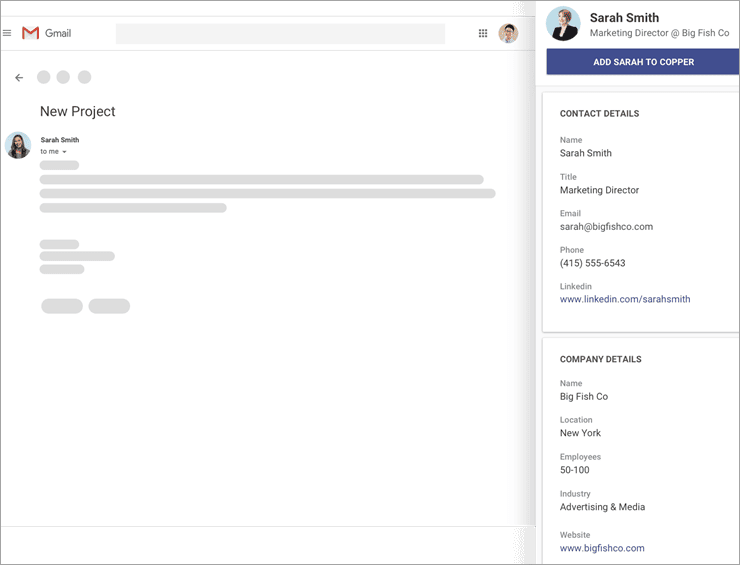This screenshot has width=740, height=565.
Task: Click the phone number (415) 555-6543
Action: coord(592,263)
